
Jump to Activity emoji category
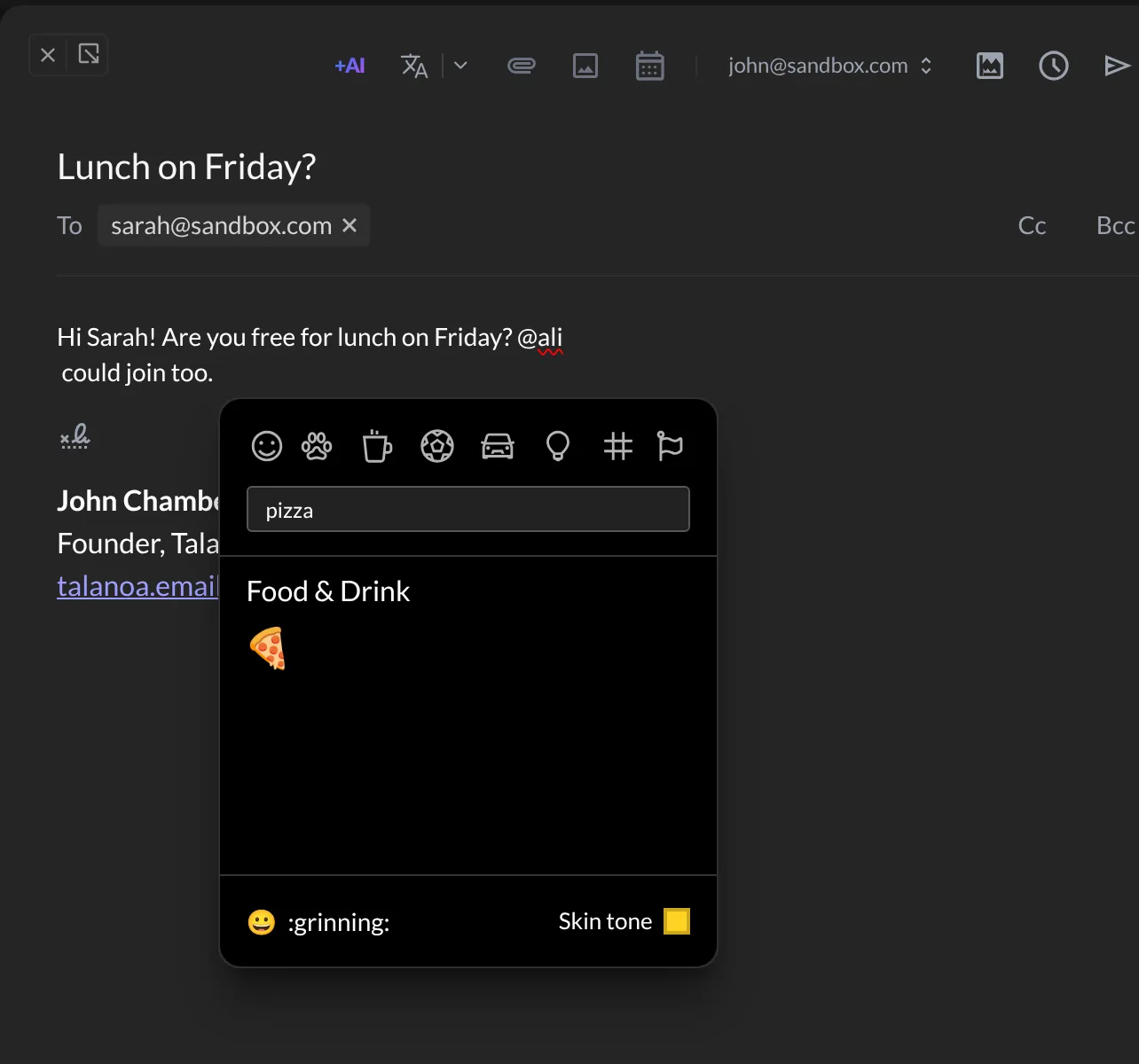(437, 446)
